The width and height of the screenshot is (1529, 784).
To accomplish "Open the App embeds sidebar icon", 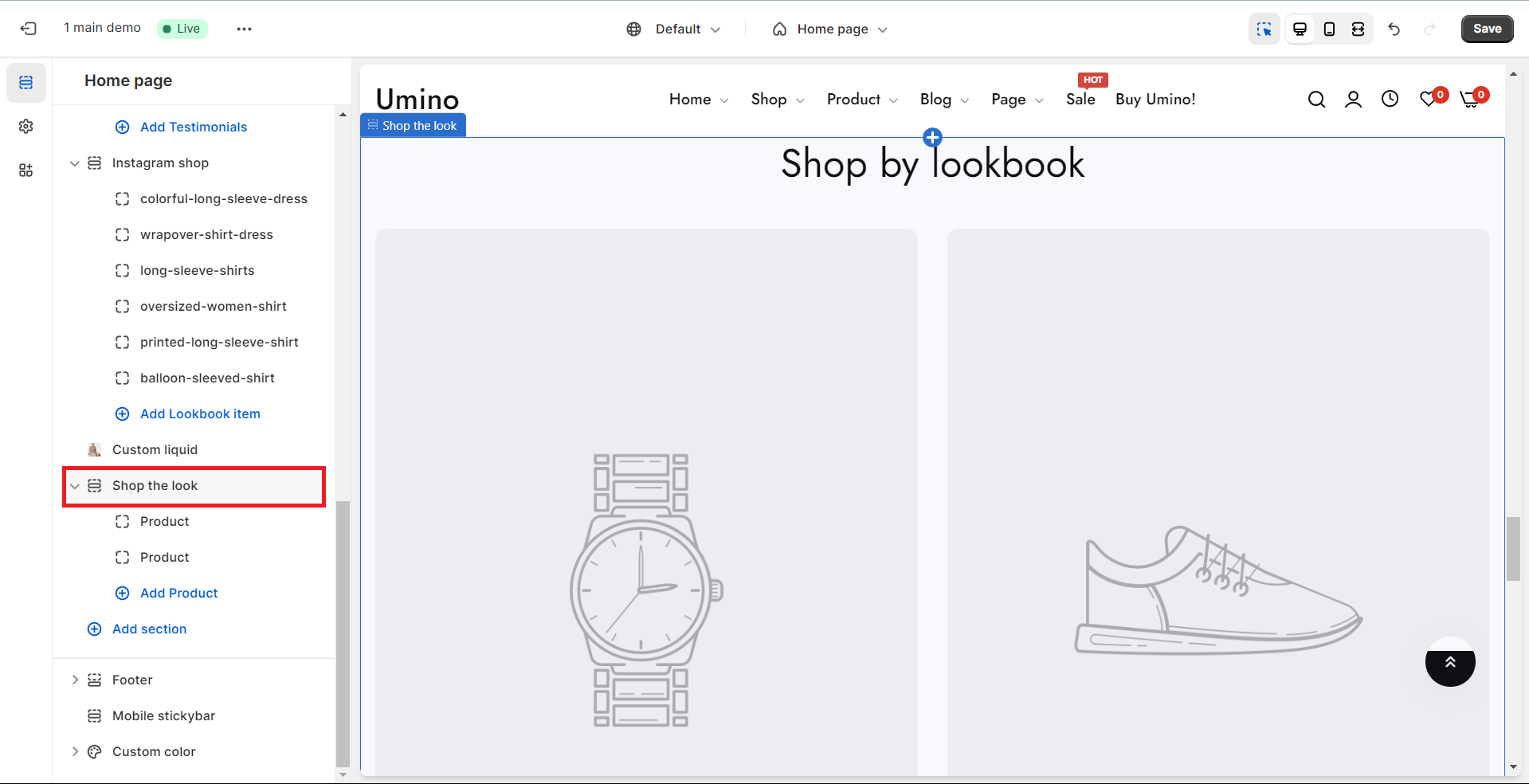I will [26, 171].
